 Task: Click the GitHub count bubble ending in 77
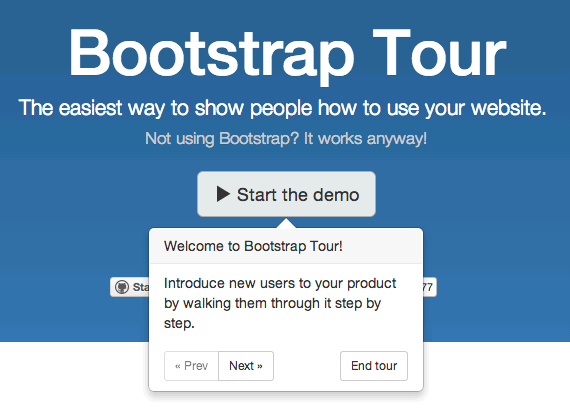tap(430, 287)
